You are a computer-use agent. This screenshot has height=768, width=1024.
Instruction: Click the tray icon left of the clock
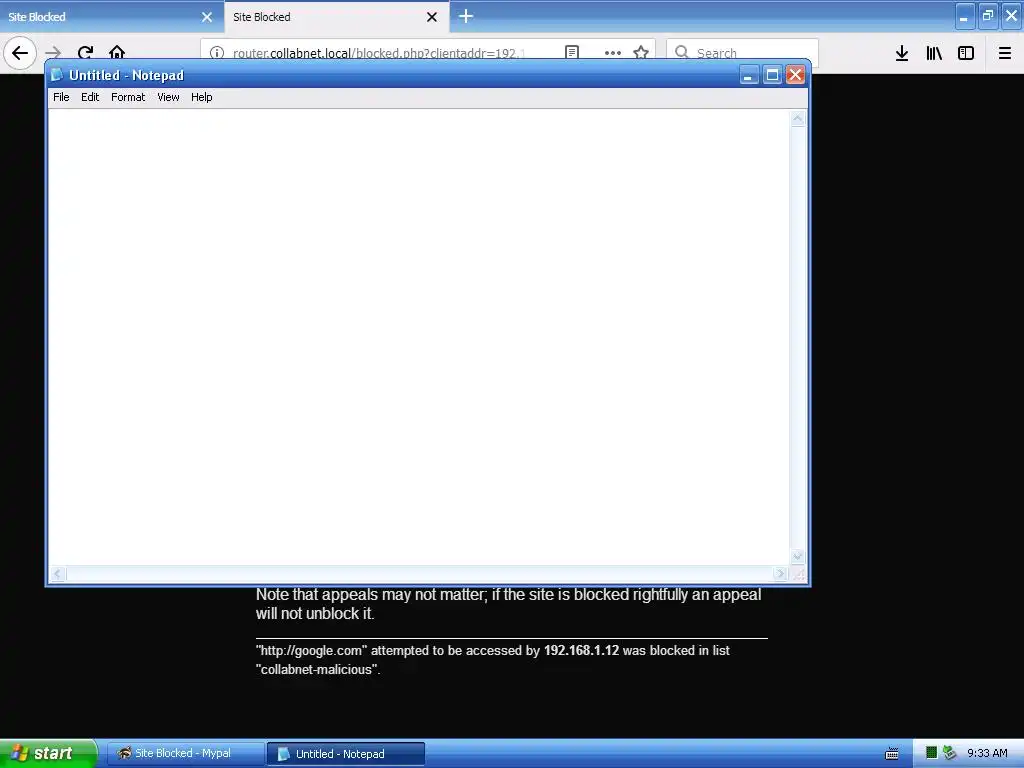click(950, 753)
